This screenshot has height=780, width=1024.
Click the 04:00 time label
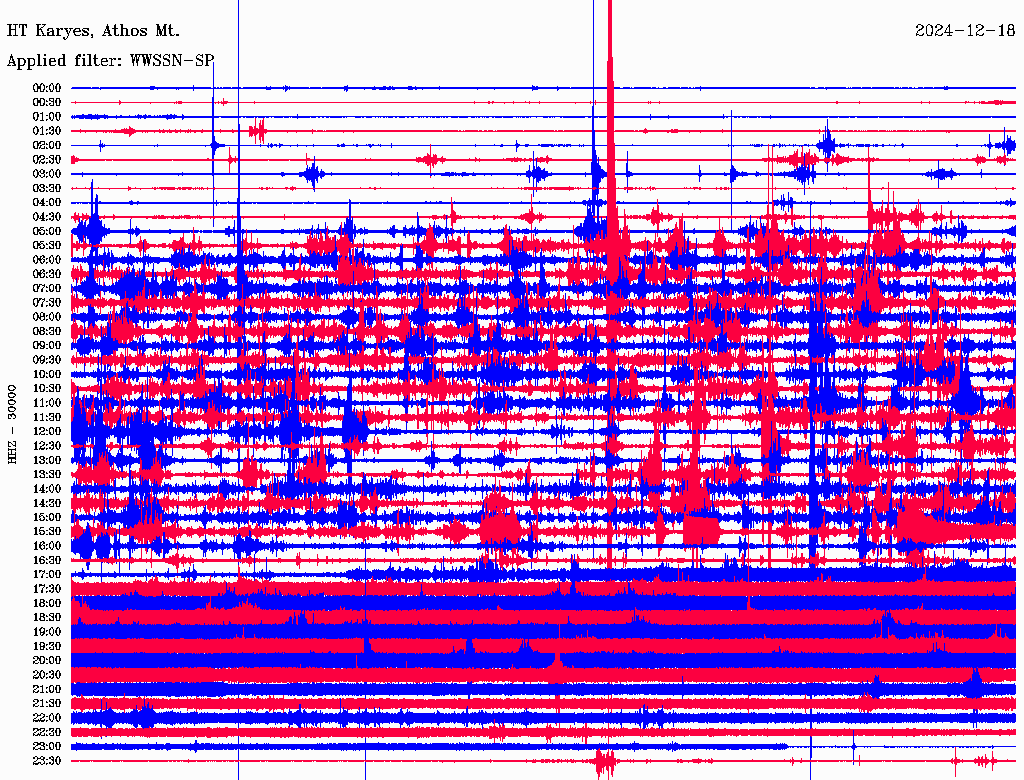coord(47,203)
